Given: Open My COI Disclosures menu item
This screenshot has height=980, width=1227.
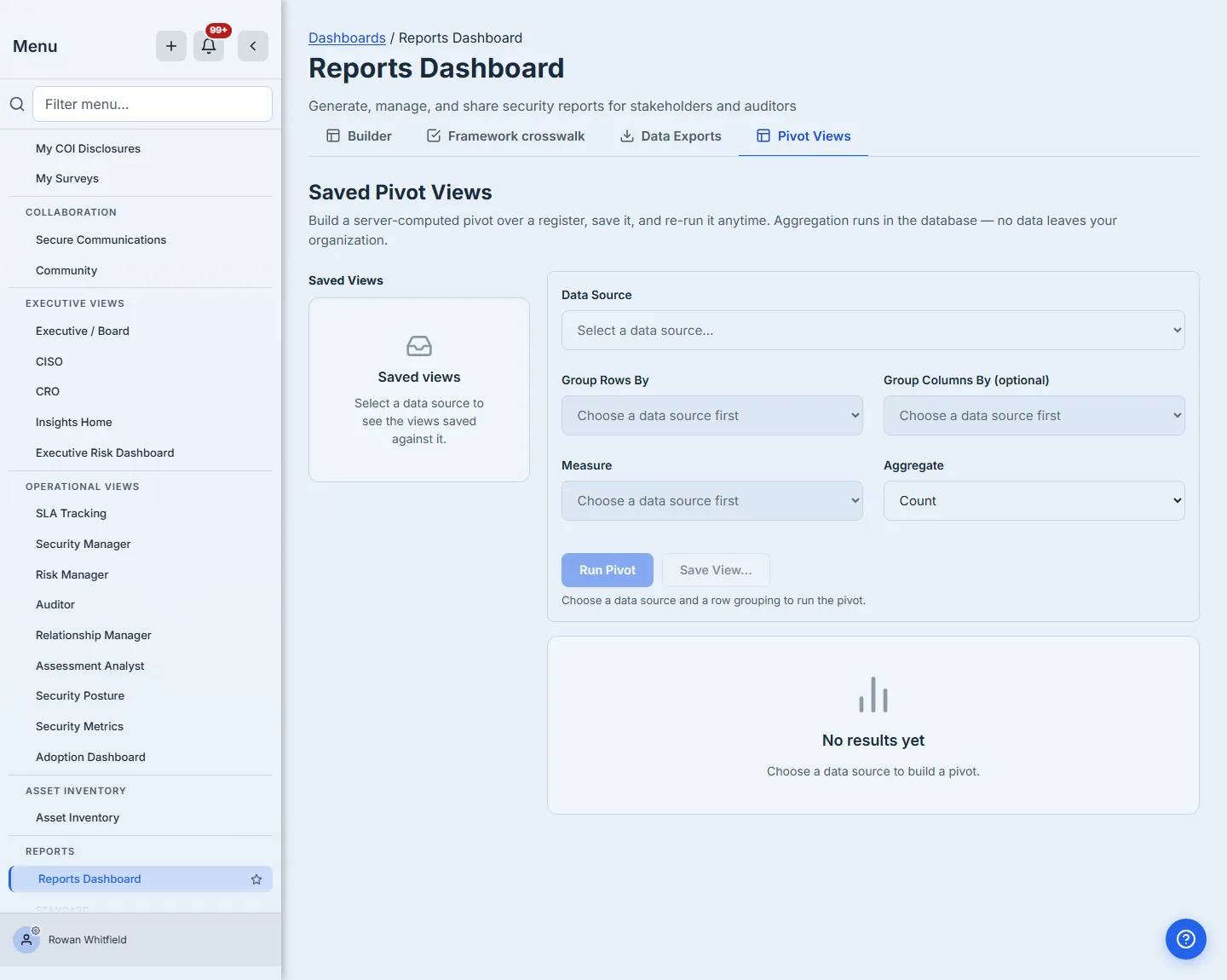Looking at the screenshot, I should coord(88,148).
